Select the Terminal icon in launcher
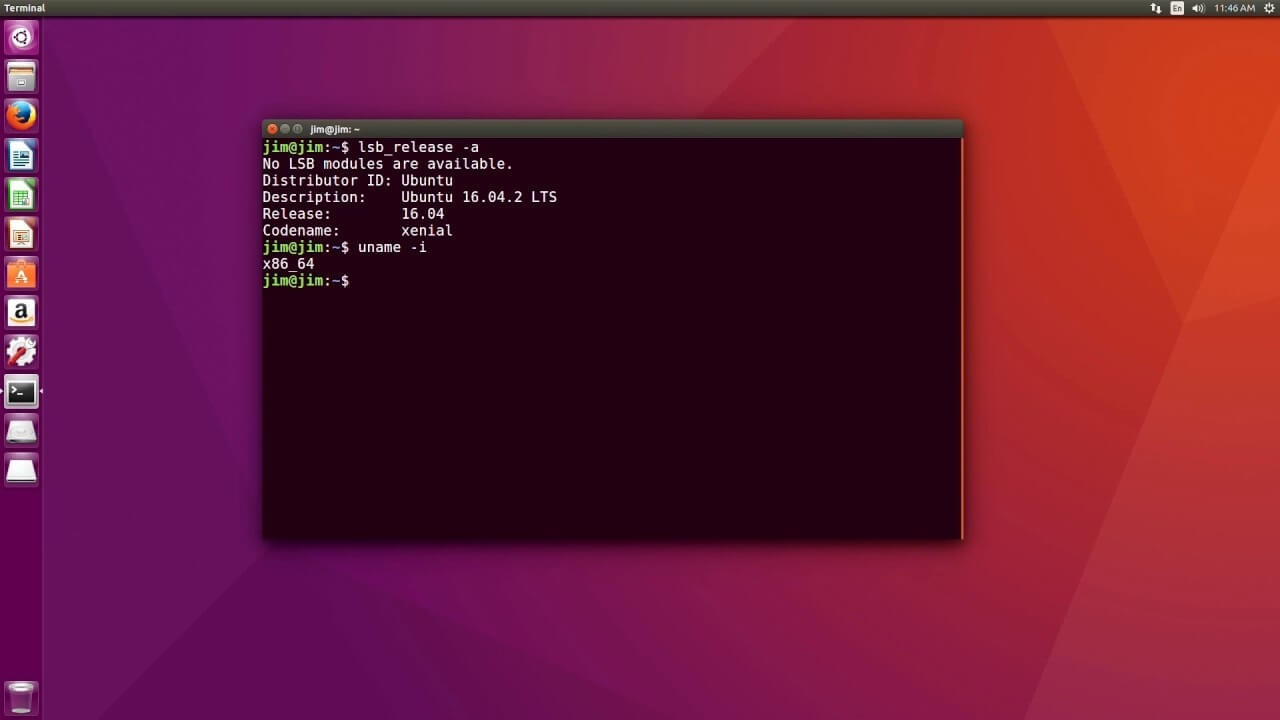1280x720 pixels. click(21, 392)
